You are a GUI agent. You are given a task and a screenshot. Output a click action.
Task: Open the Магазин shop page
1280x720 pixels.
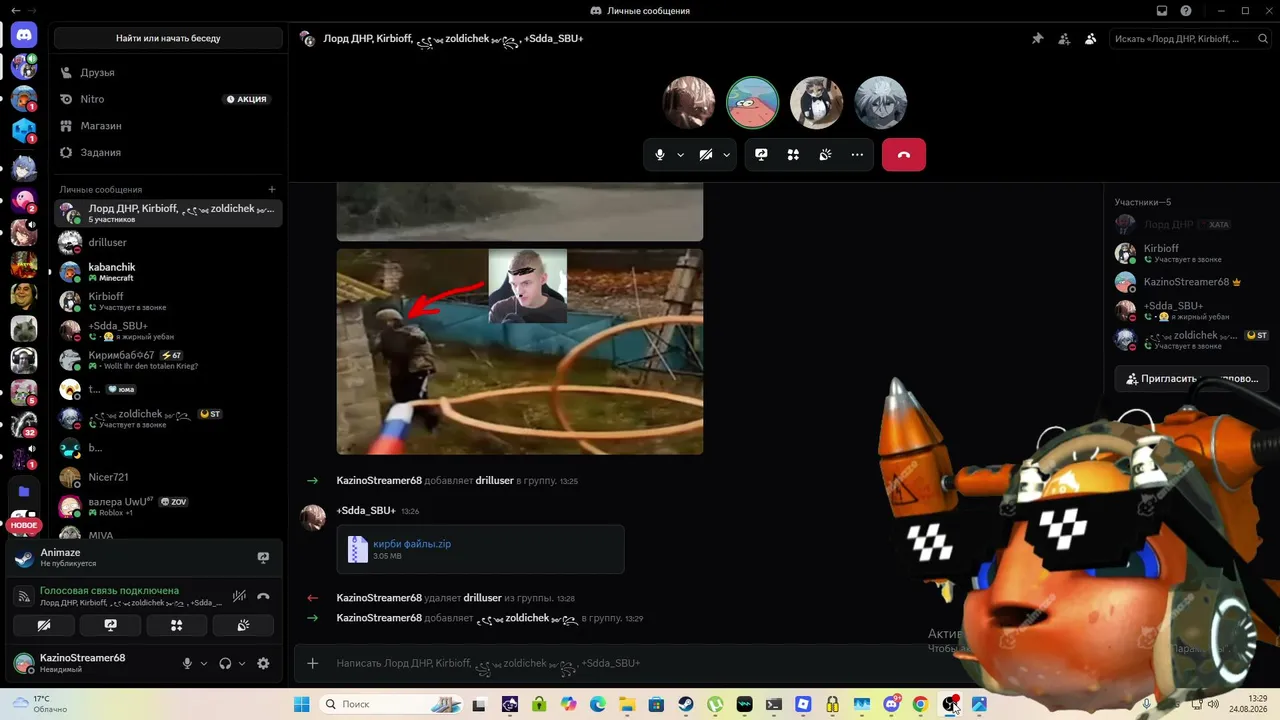pyautogui.click(x=168, y=126)
